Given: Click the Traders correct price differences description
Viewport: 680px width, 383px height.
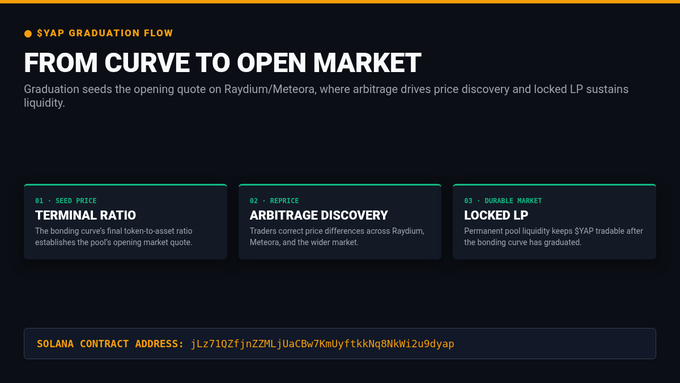Looking at the screenshot, I should [337, 237].
